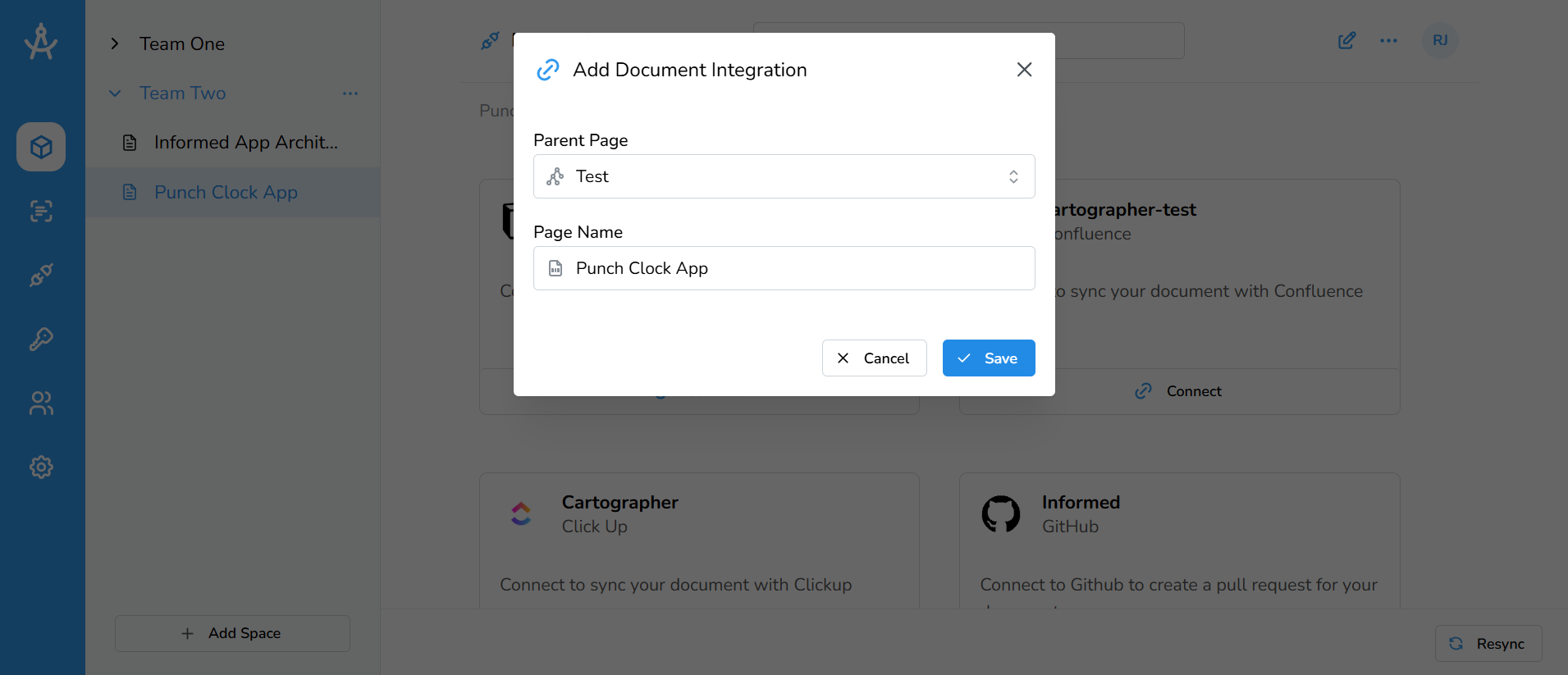Open the cube spaces icon in the sidebar
The height and width of the screenshot is (675, 1568).
(41, 147)
